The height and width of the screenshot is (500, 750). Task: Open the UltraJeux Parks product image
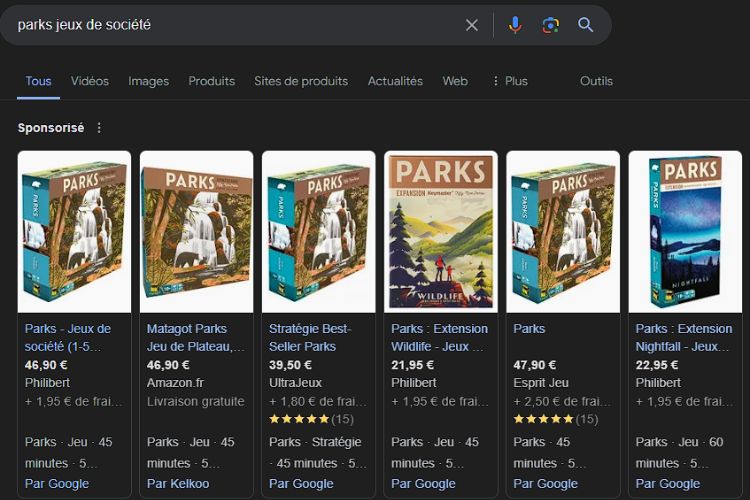tap(319, 232)
